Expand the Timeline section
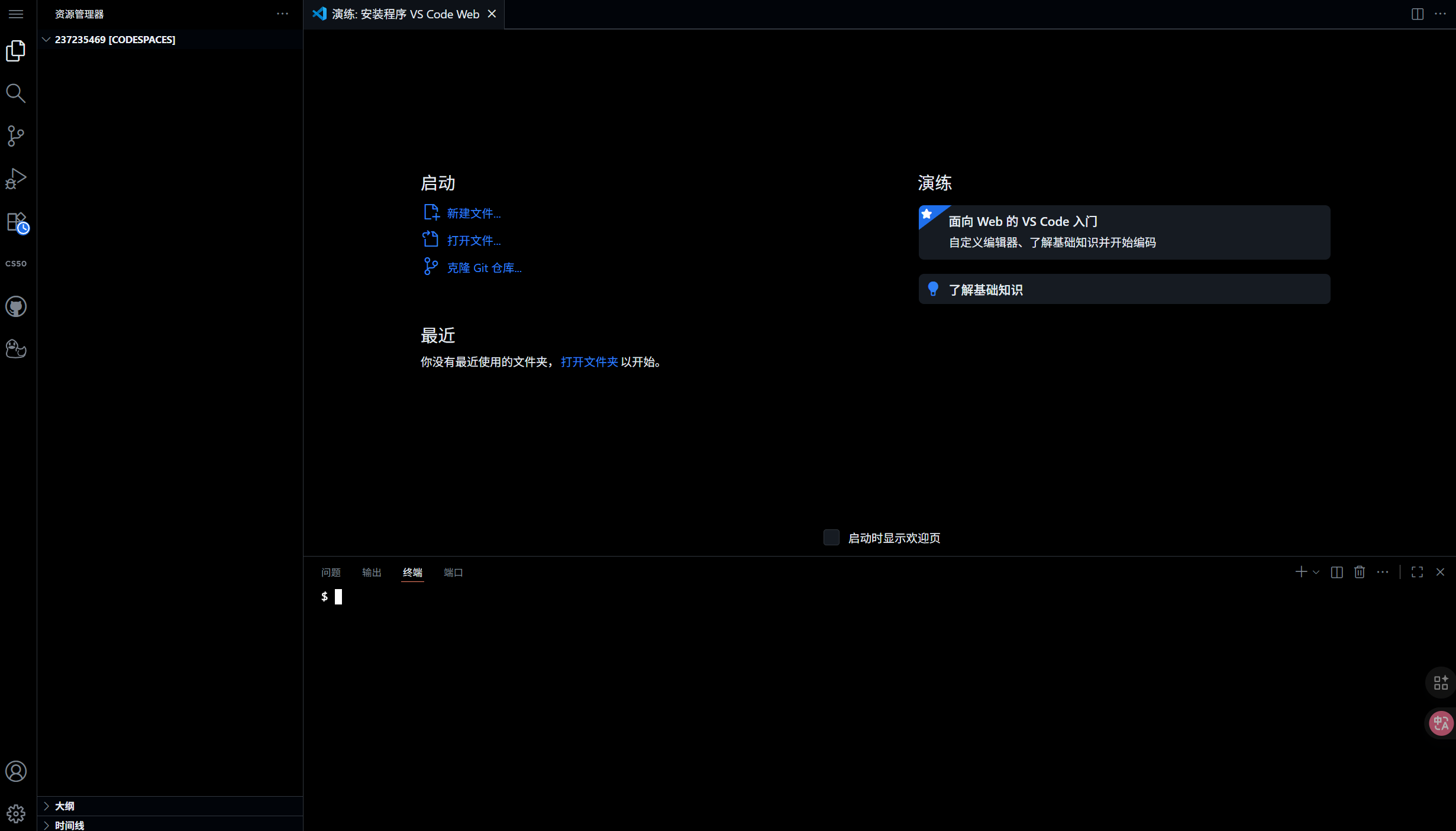Screen dimensions: 1456x831 pos(69,825)
